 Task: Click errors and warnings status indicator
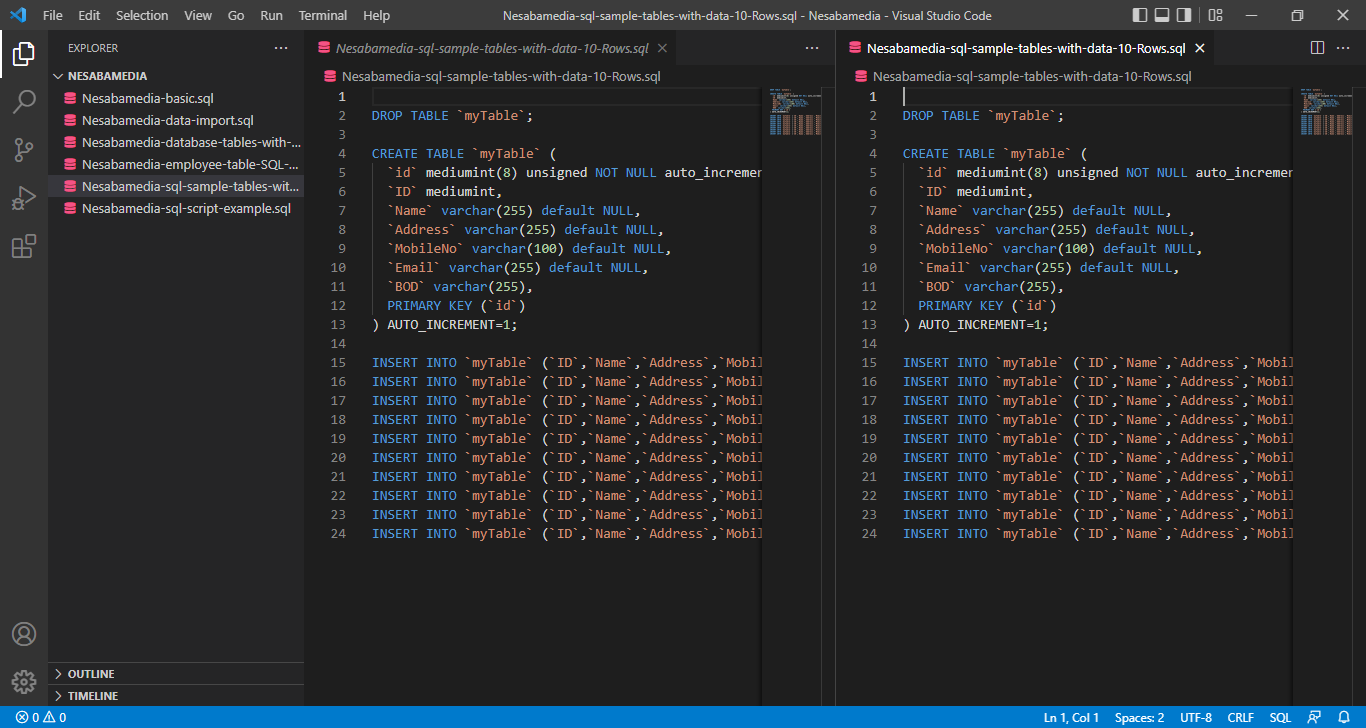point(41,718)
